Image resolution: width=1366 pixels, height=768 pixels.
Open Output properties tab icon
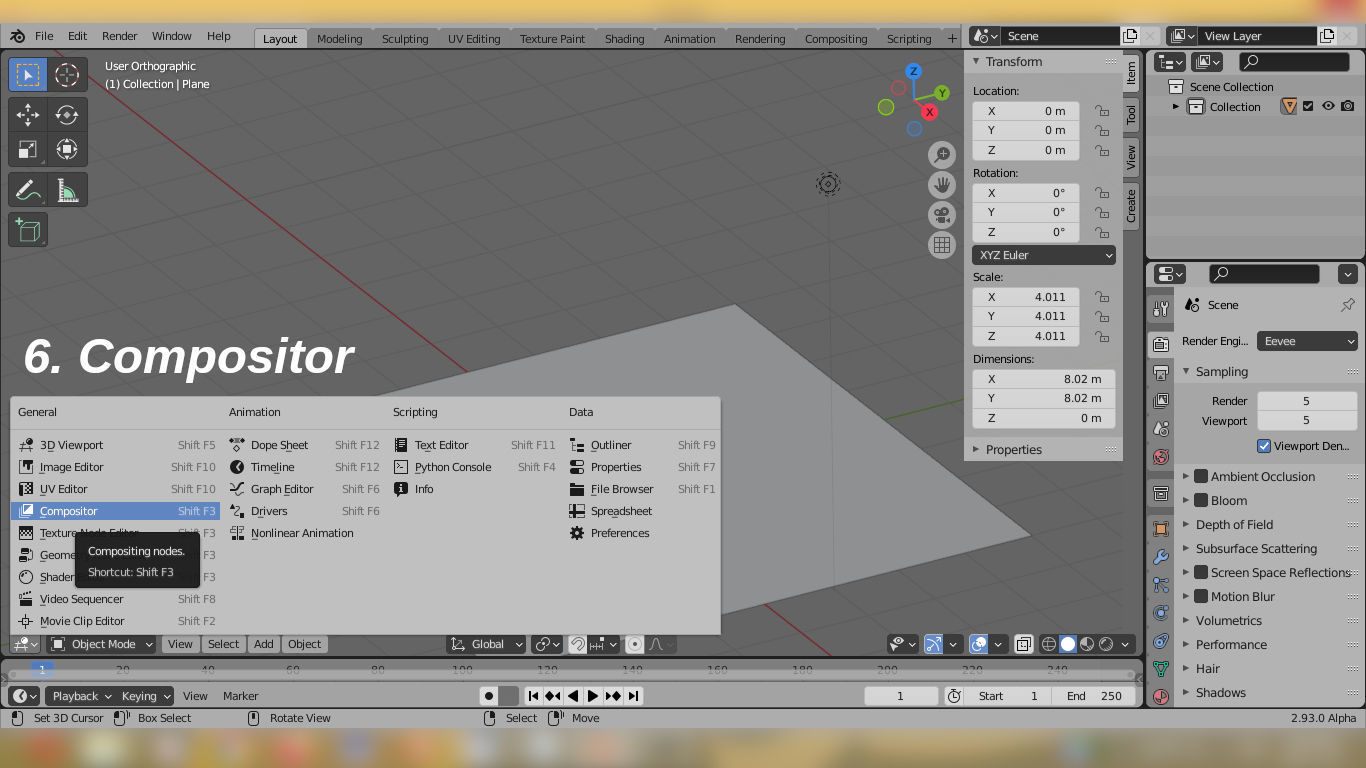coord(1160,372)
